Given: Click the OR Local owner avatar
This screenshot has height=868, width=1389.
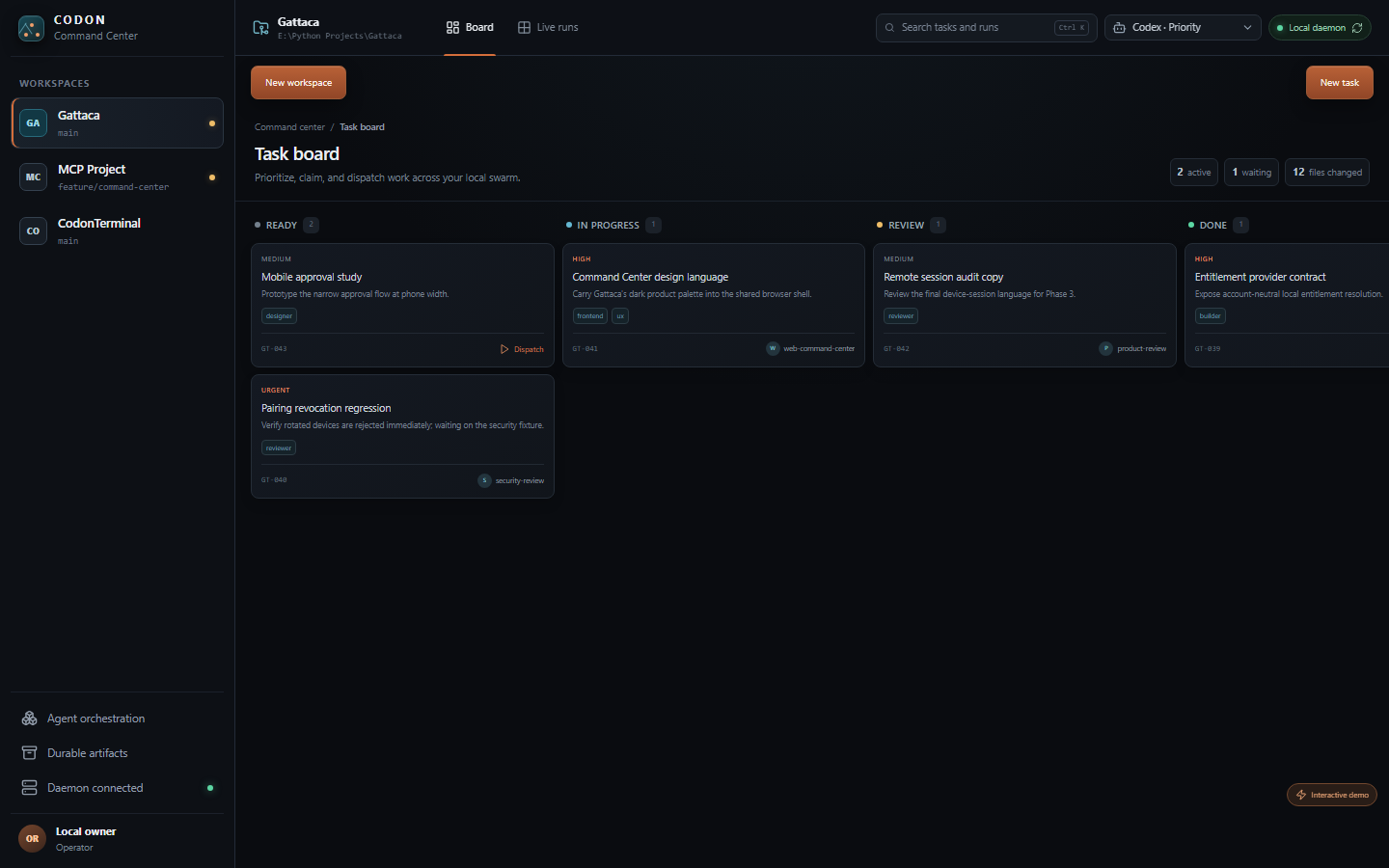Looking at the screenshot, I should [33, 839].
